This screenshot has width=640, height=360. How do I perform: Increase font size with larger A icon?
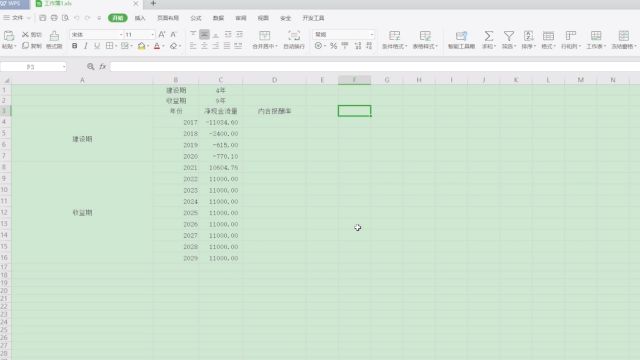162,35
